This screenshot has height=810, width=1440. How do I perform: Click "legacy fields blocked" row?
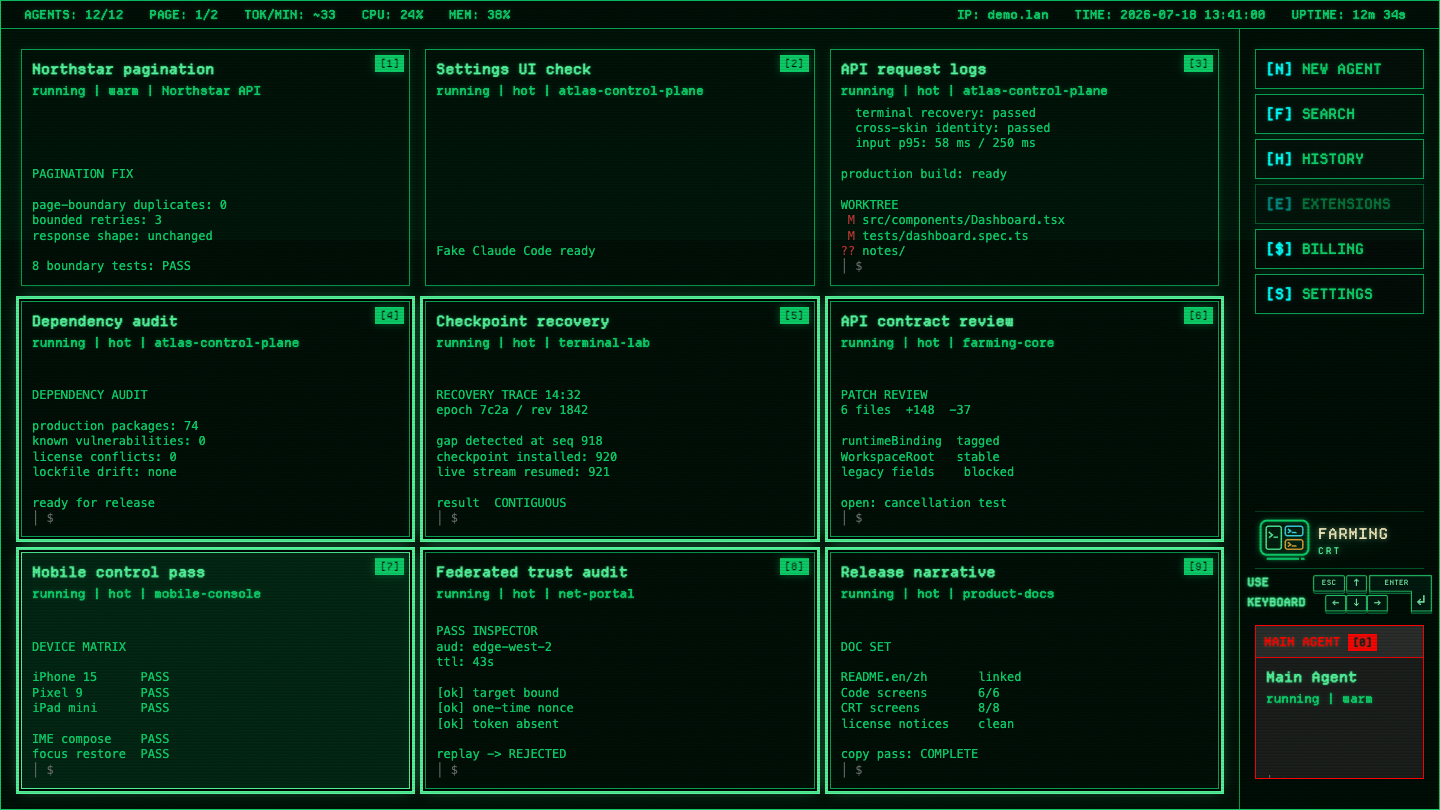pos(927,472)
